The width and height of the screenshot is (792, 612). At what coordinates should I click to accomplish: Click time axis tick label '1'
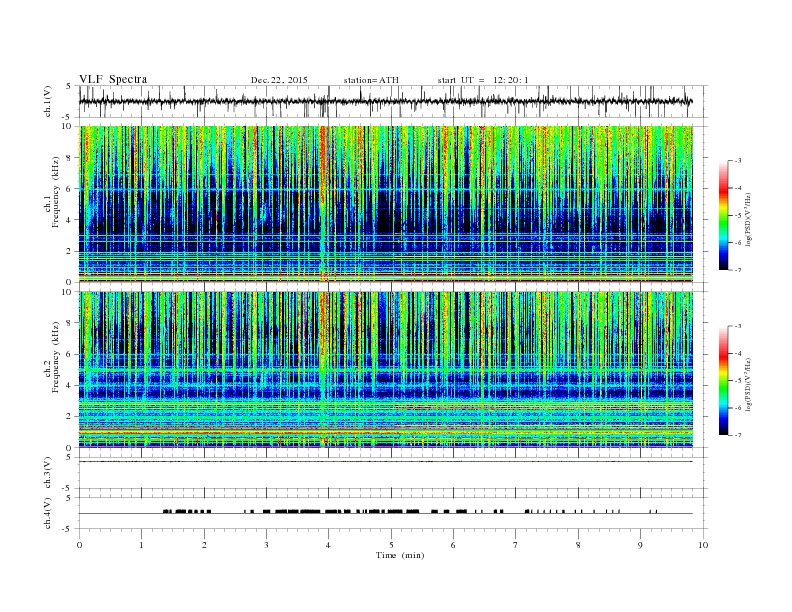142,545
